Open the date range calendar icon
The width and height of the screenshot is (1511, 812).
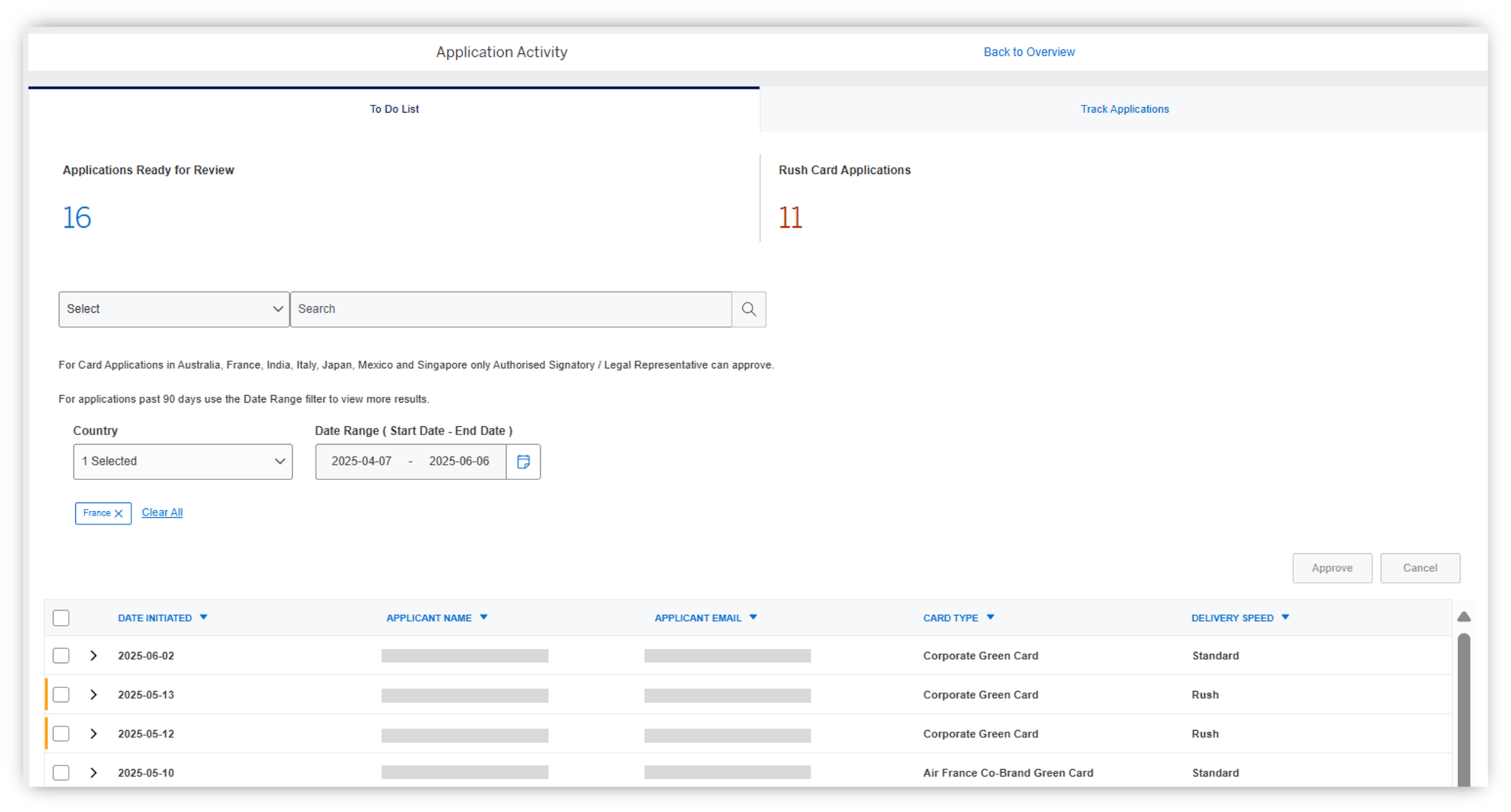[x=523, y=462]
